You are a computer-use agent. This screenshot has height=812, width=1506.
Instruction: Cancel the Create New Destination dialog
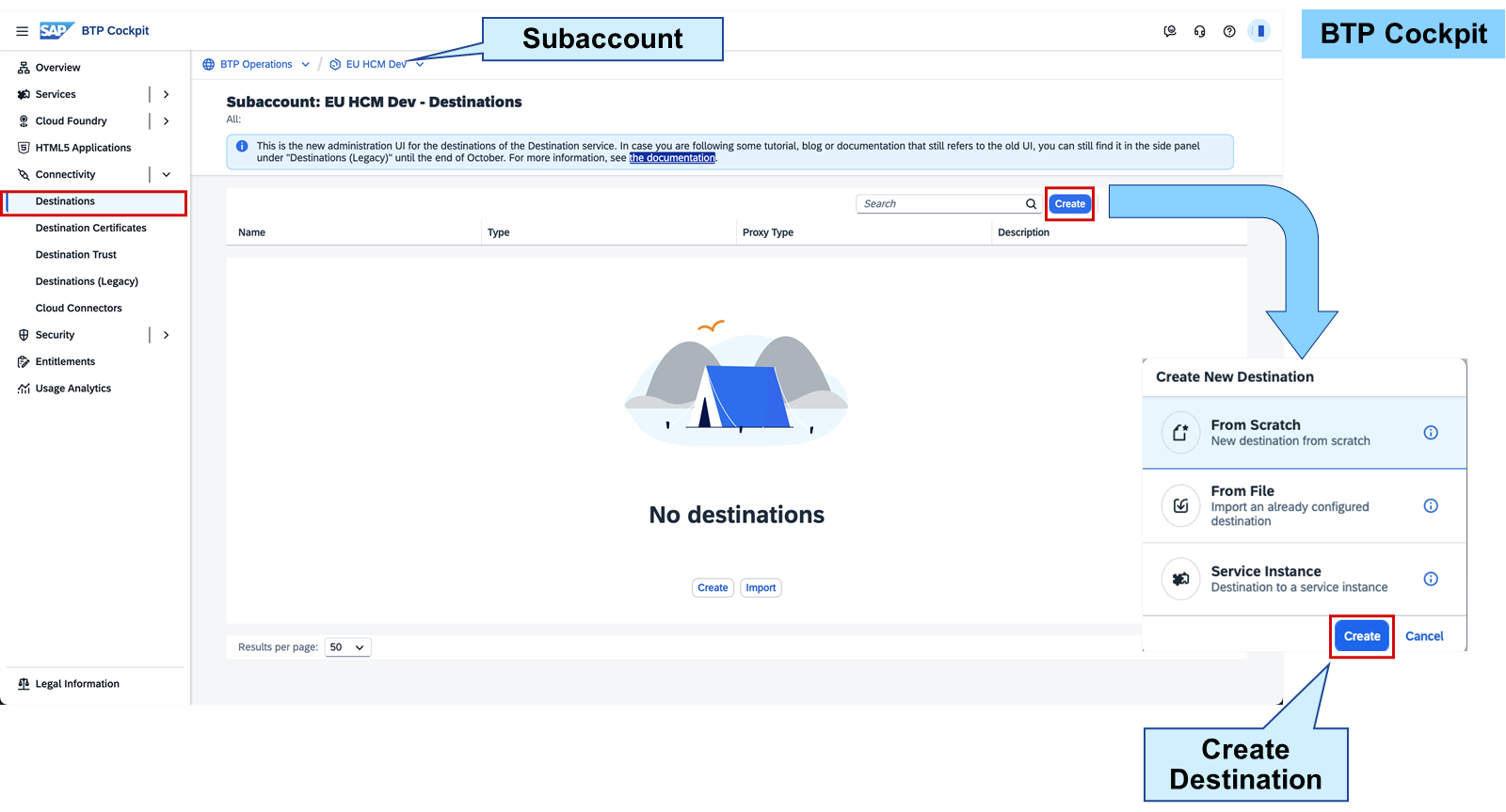pos(1424,637)
